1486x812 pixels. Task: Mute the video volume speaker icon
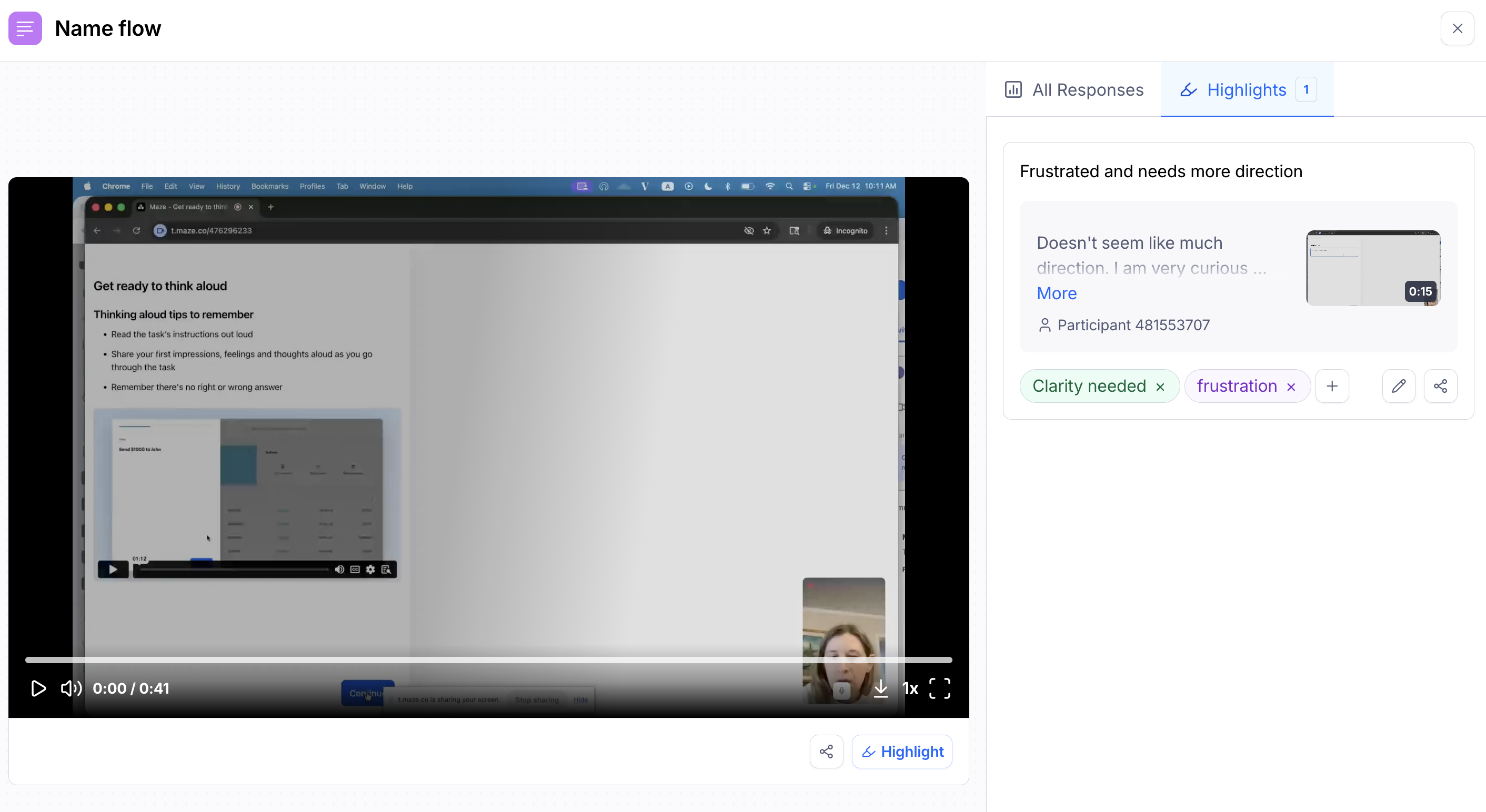point(71,688)
